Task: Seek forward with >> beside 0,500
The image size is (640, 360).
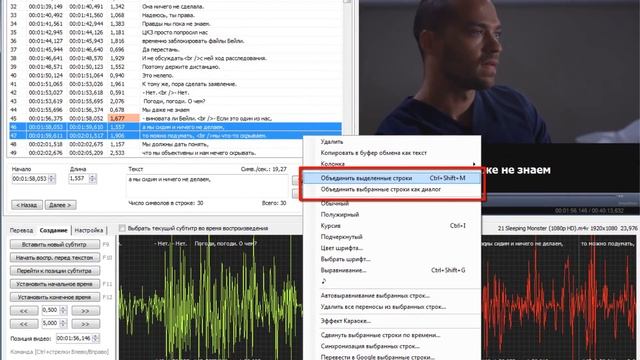Action: pos(85,311)
